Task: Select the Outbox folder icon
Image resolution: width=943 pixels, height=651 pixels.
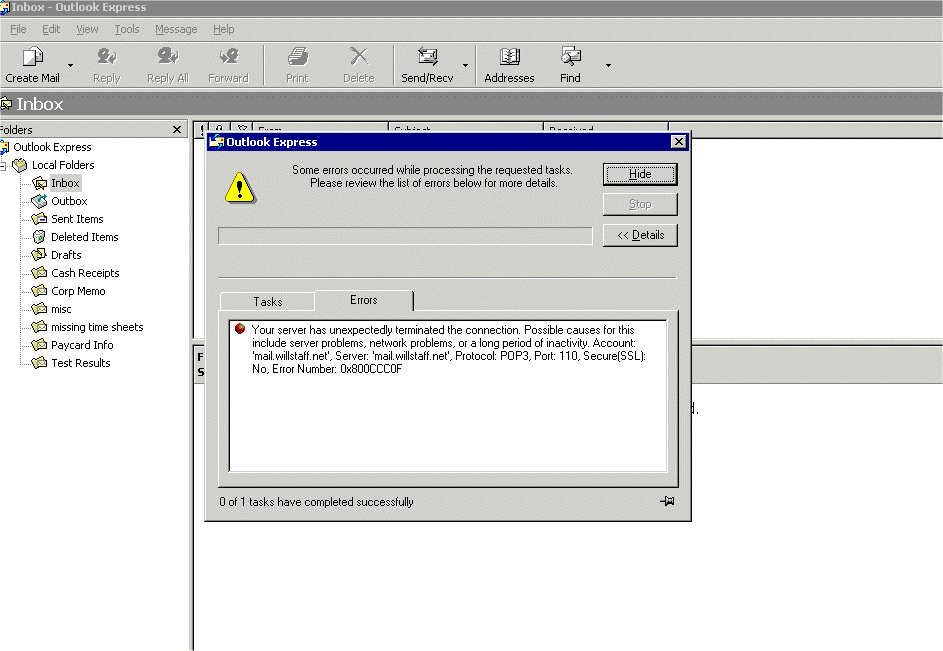Action: click(40, 201)
